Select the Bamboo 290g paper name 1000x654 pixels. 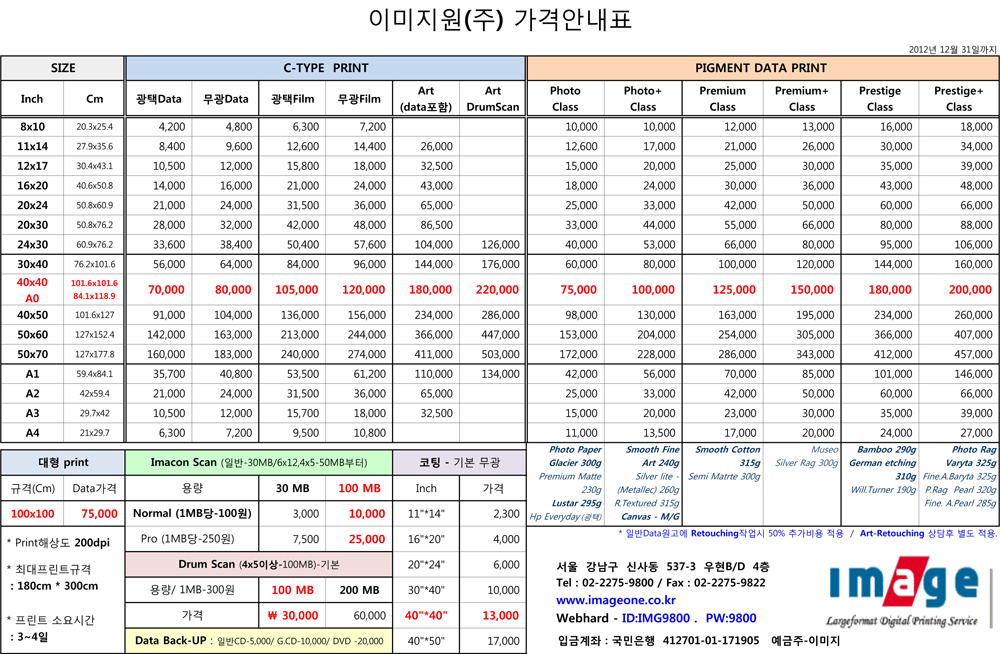point(886,450)
